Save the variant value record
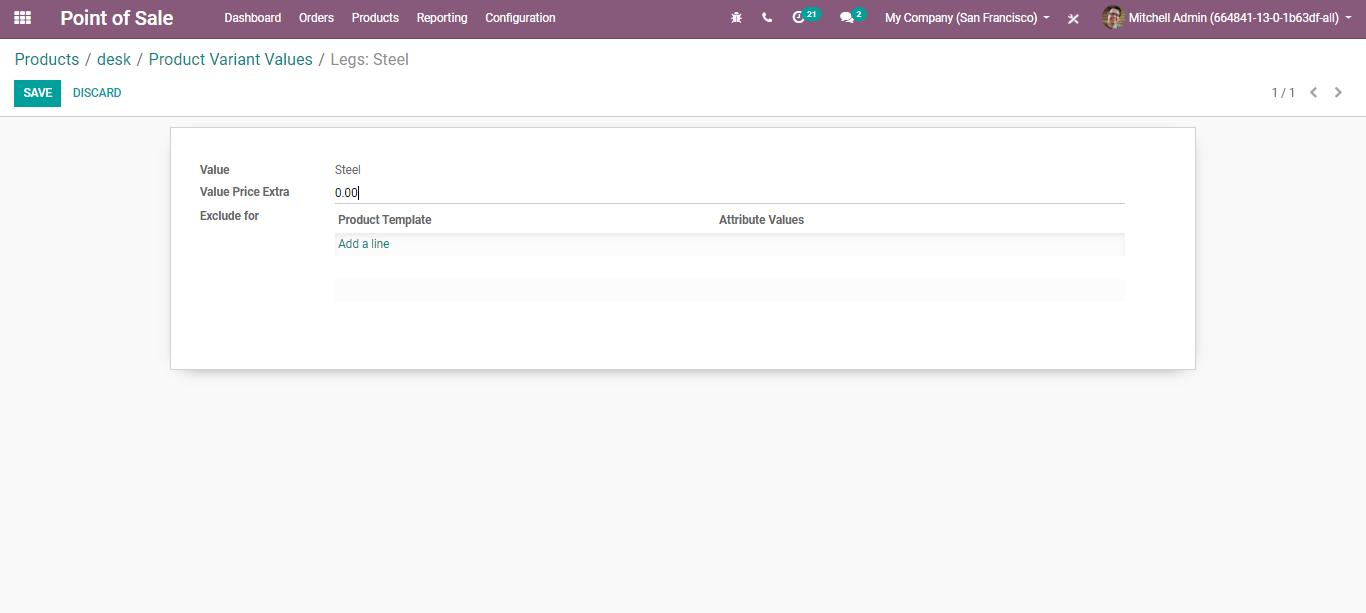The height and width of the screenshot is (613, 1366). point(37,93)
